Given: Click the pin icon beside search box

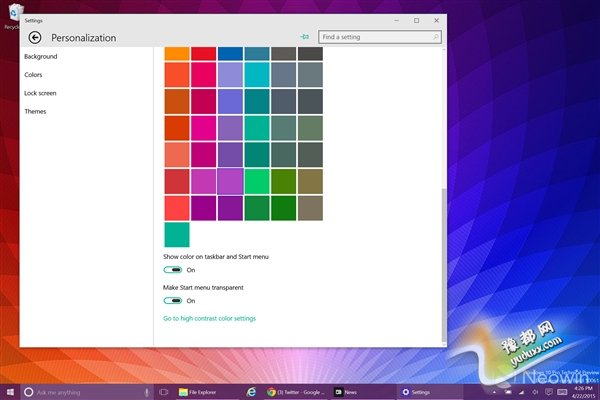Looking at the screenshot, I should [304, 36].
